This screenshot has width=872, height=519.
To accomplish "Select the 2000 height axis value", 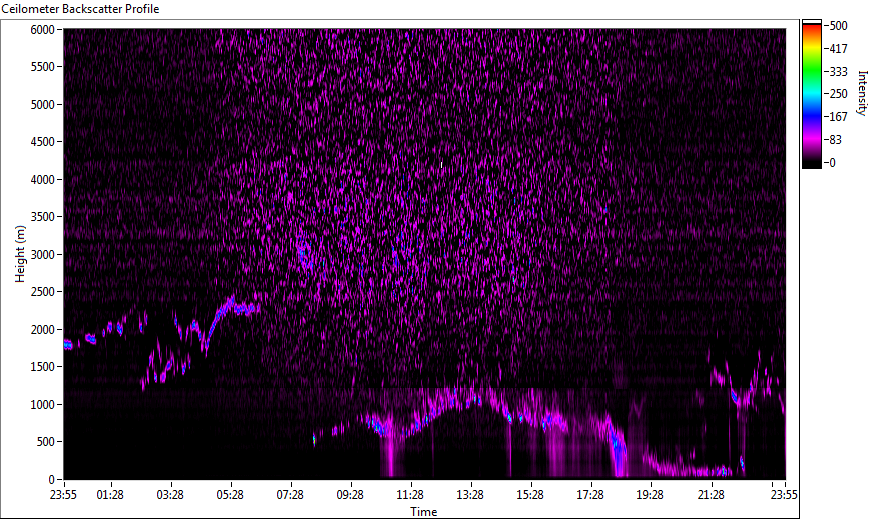I will click(x=42, y=330).
